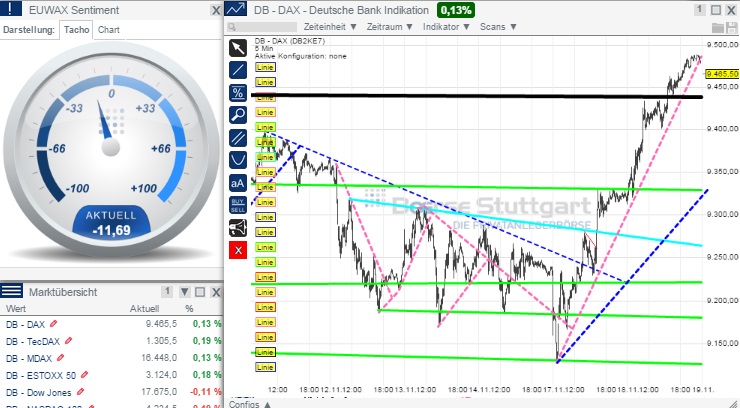The image size is (740, 408).
Task: Click the '1' button in chart window title bar
Action: pyautogui.click(x=699, y=9)
